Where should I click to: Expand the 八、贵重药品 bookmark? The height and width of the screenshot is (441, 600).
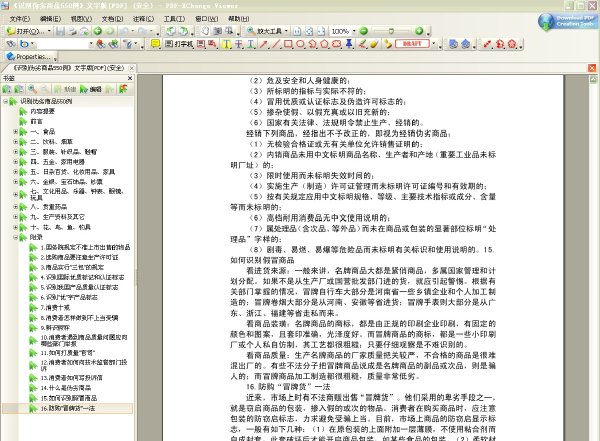[16, 207]
